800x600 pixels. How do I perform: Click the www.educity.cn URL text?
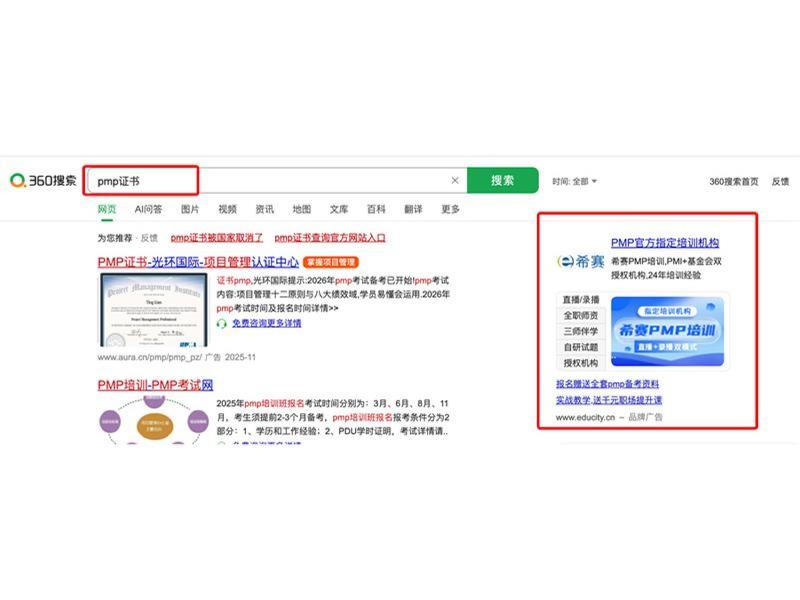[585, 417]
